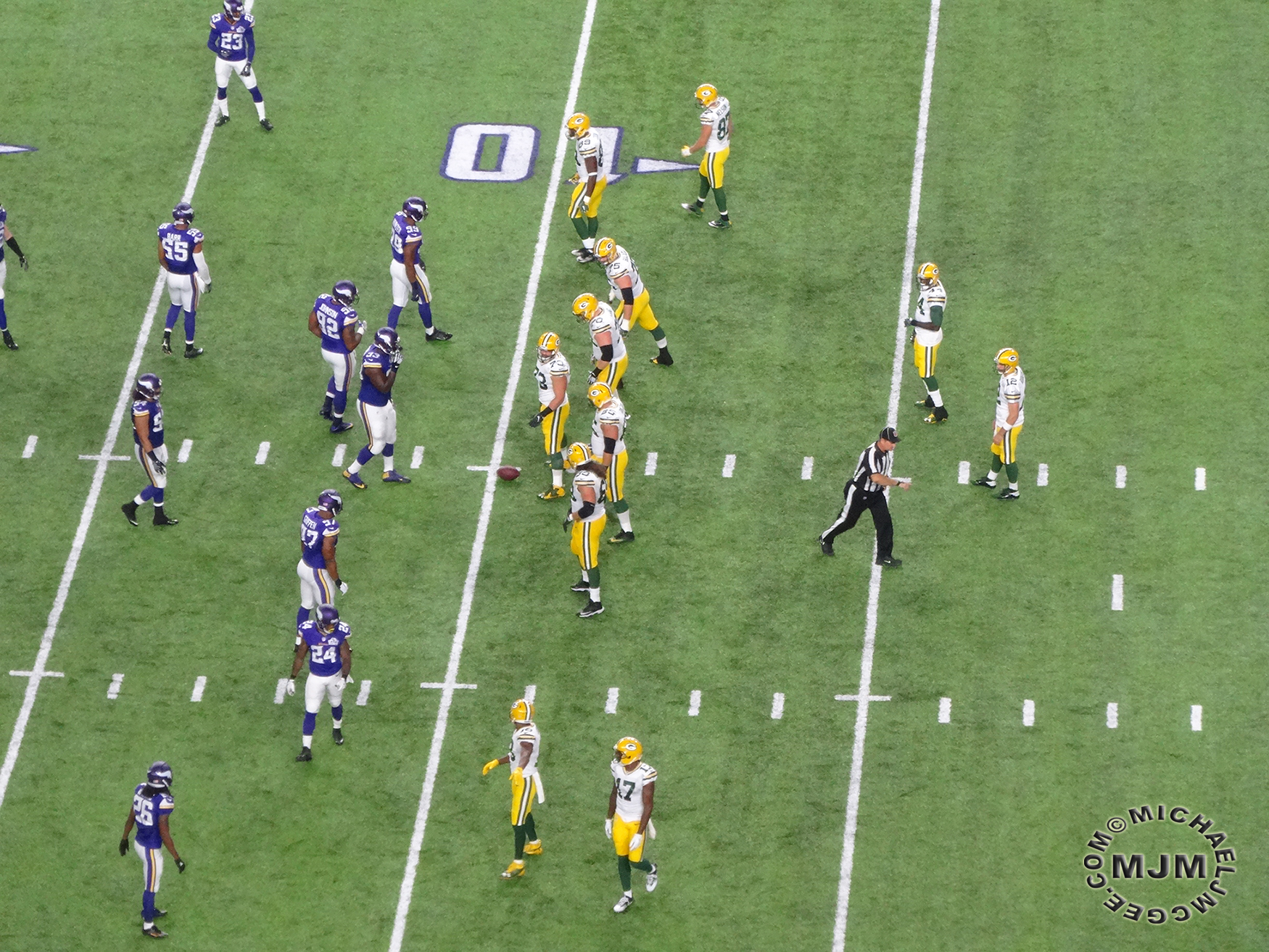Click purple player number 55 Barr
Image resolution: width=1269 pixels, height=952 pixels.
pyautogui.click(x=181, y=276)
